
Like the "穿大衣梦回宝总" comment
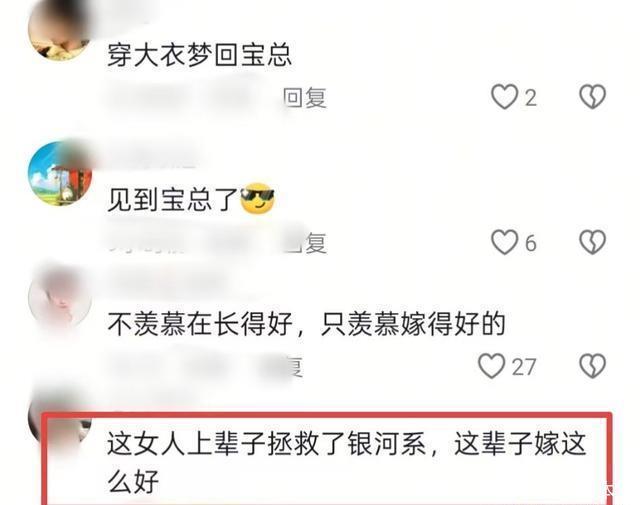click(x=504, y=97)
